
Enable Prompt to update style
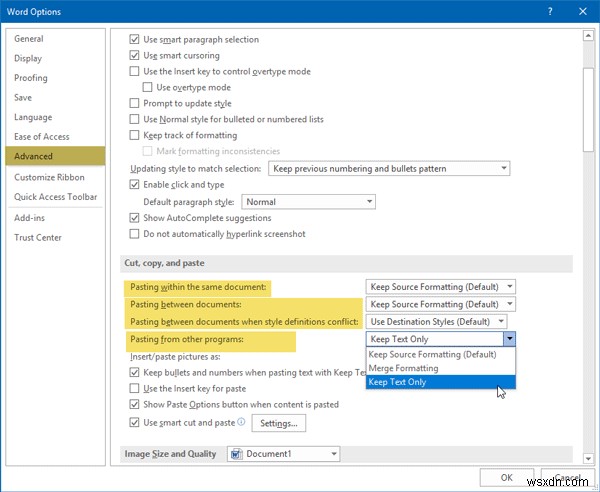[134, 103]
